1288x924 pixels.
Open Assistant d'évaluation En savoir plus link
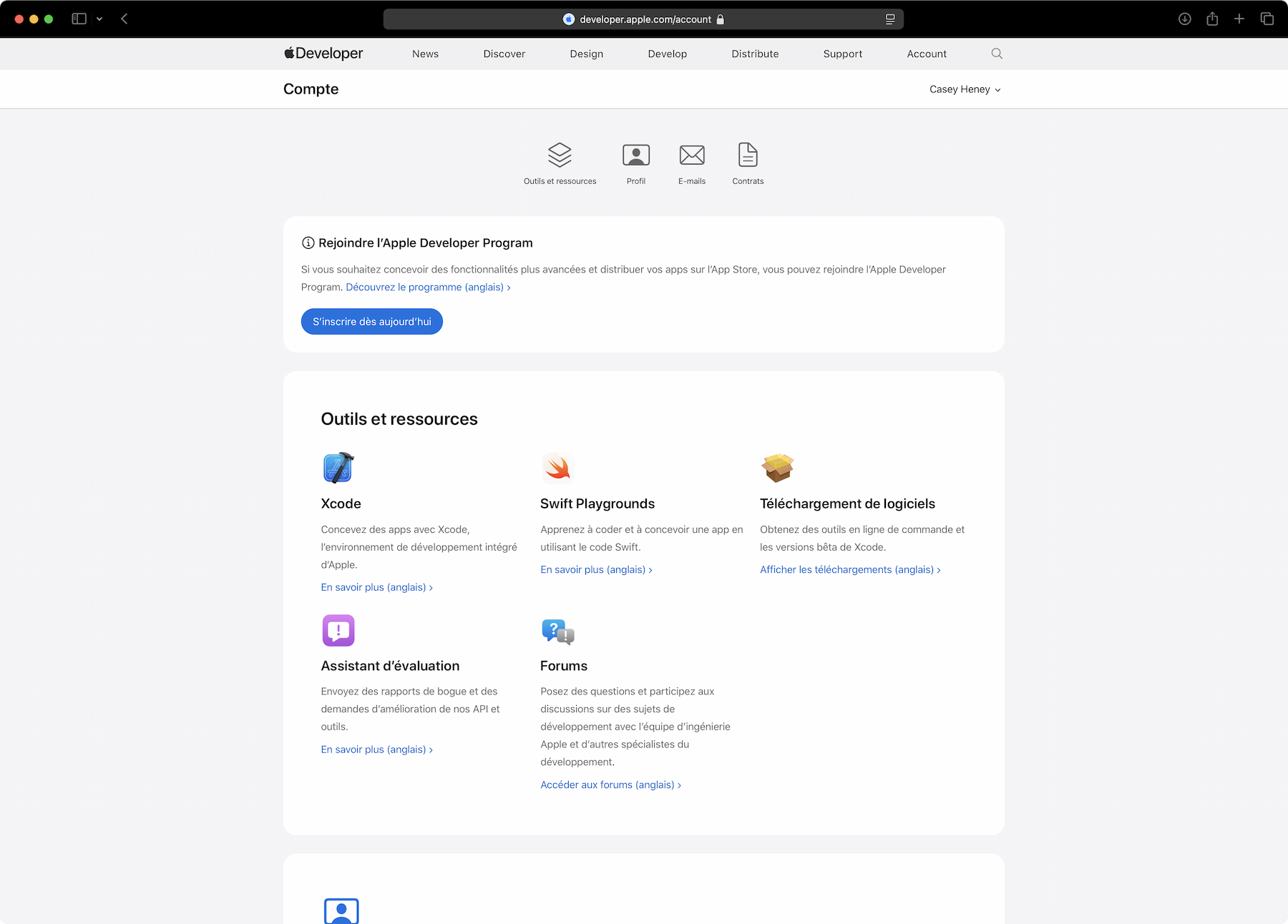[x=377, y=749]
